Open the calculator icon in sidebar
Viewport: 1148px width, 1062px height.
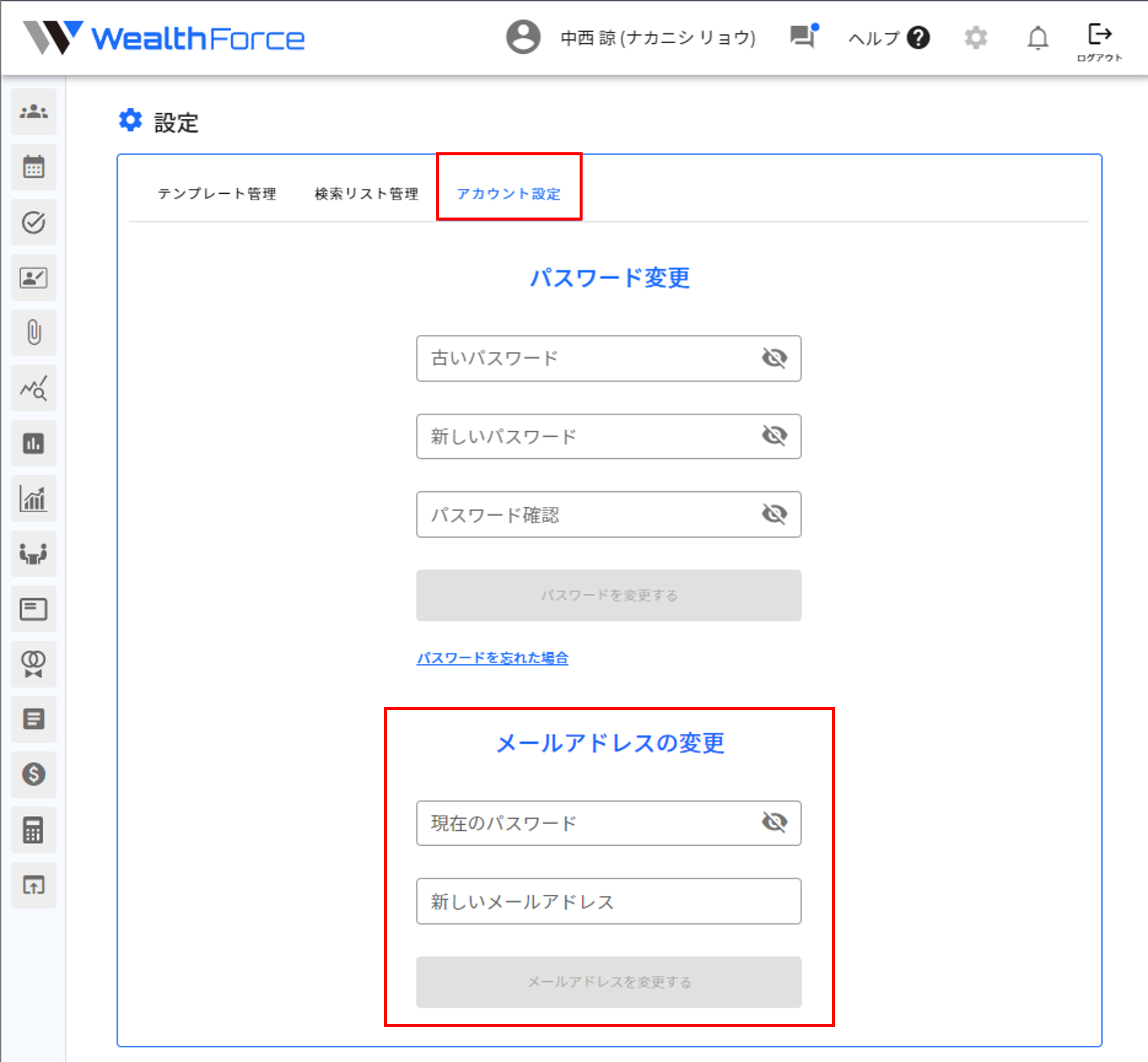pyautogui.click(x=33, y=829)
